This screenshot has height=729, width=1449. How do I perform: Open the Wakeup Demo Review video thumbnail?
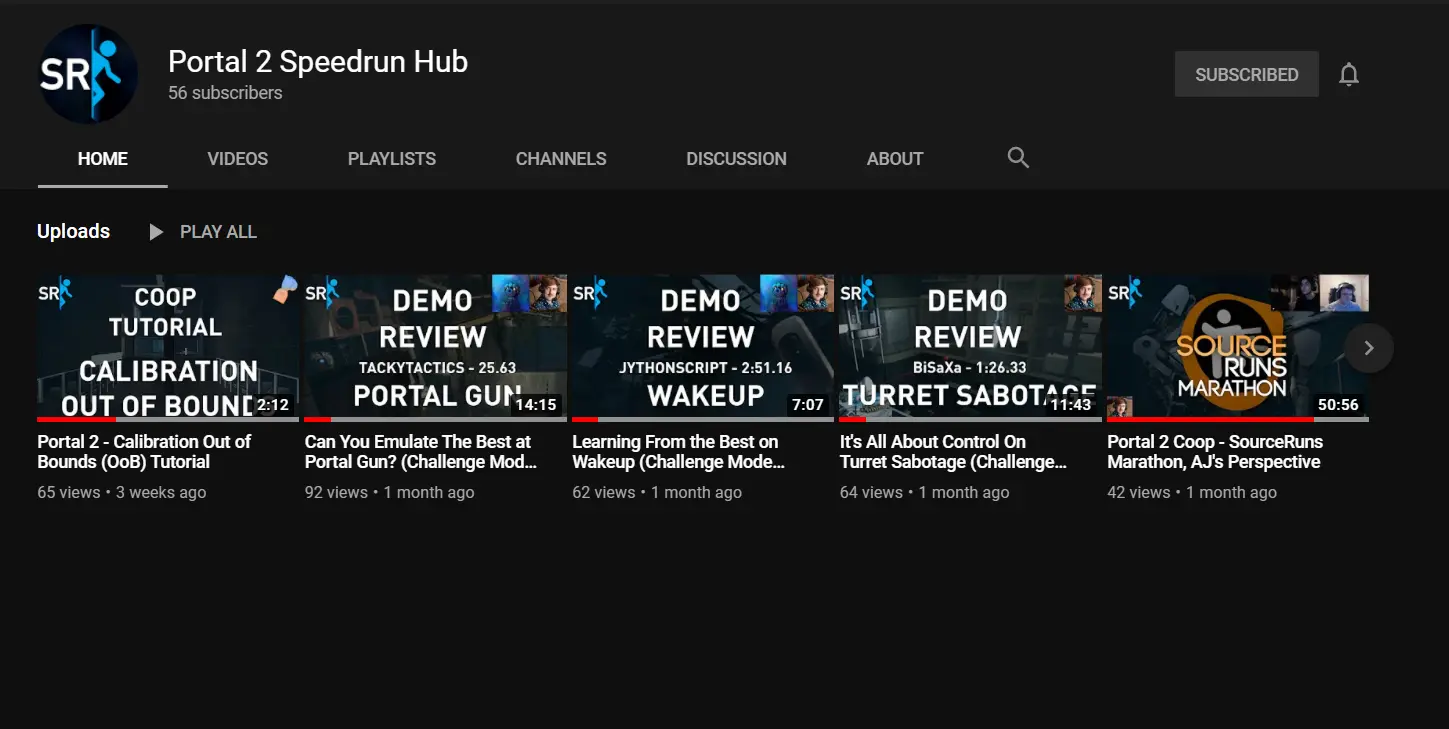point(702,346)
